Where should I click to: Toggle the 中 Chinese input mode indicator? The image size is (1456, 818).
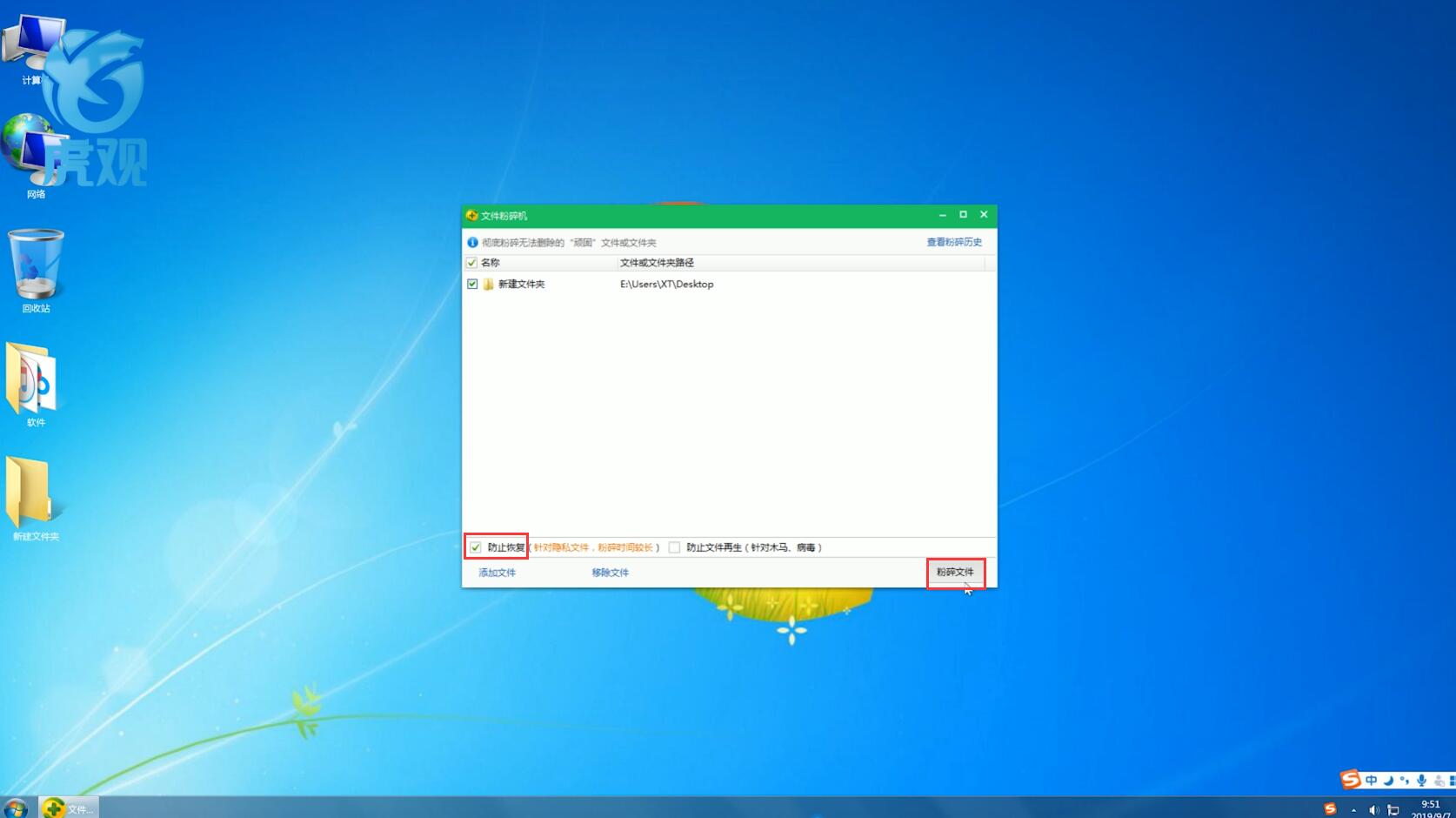coord(1371,781)
